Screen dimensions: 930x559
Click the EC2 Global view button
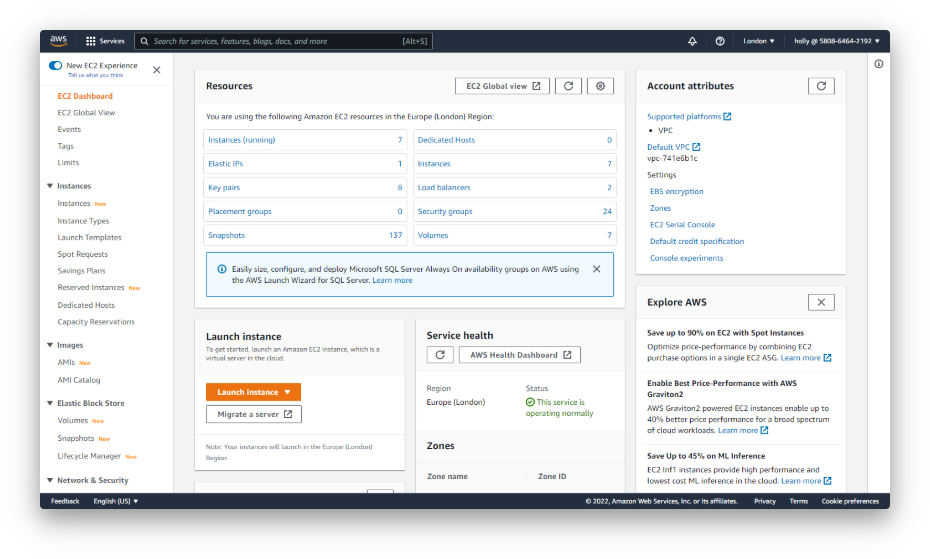tap(502, 86)
